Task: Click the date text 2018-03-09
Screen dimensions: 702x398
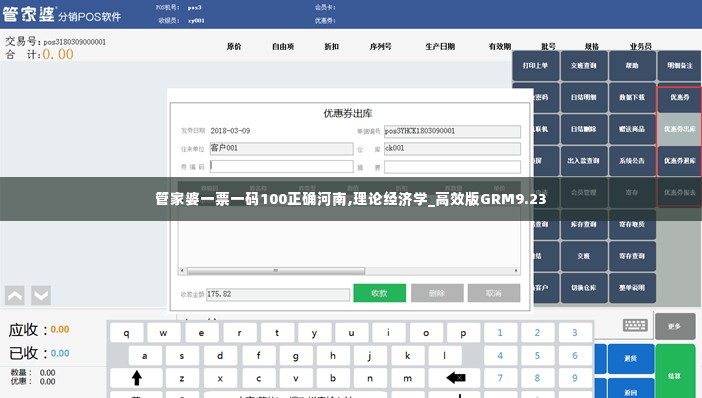Action: pos(230,131)
